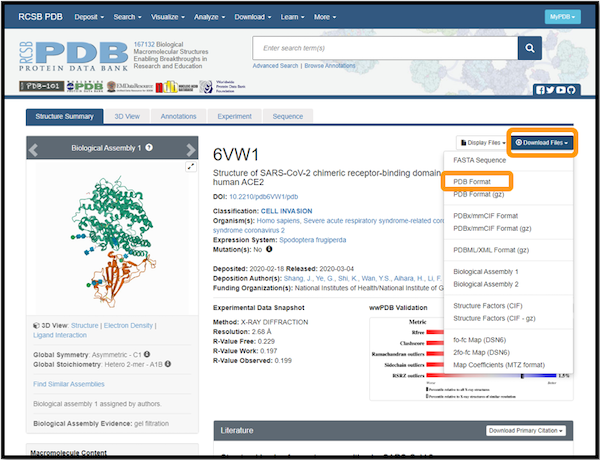Image resolution: width=600 pixels, height=460 pixels.
Task: Open the Spodoptera frugiperda link
Action: pos(313,240)
